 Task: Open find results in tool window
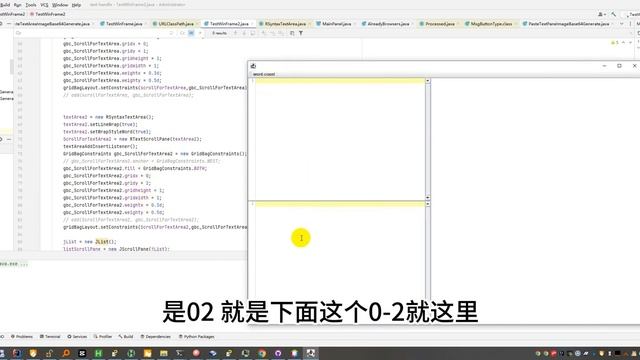(292, 33)
